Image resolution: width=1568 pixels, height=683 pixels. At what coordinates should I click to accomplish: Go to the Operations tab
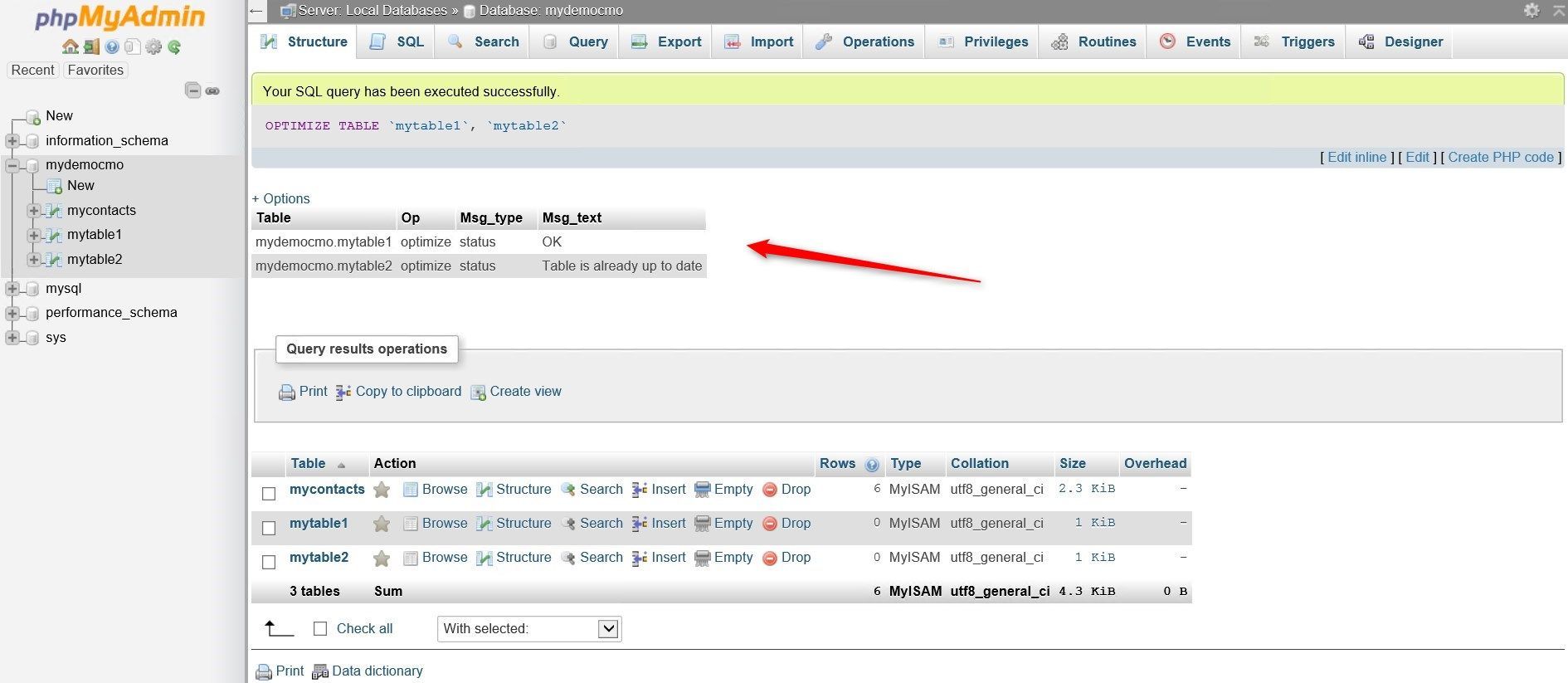point(864,41)
